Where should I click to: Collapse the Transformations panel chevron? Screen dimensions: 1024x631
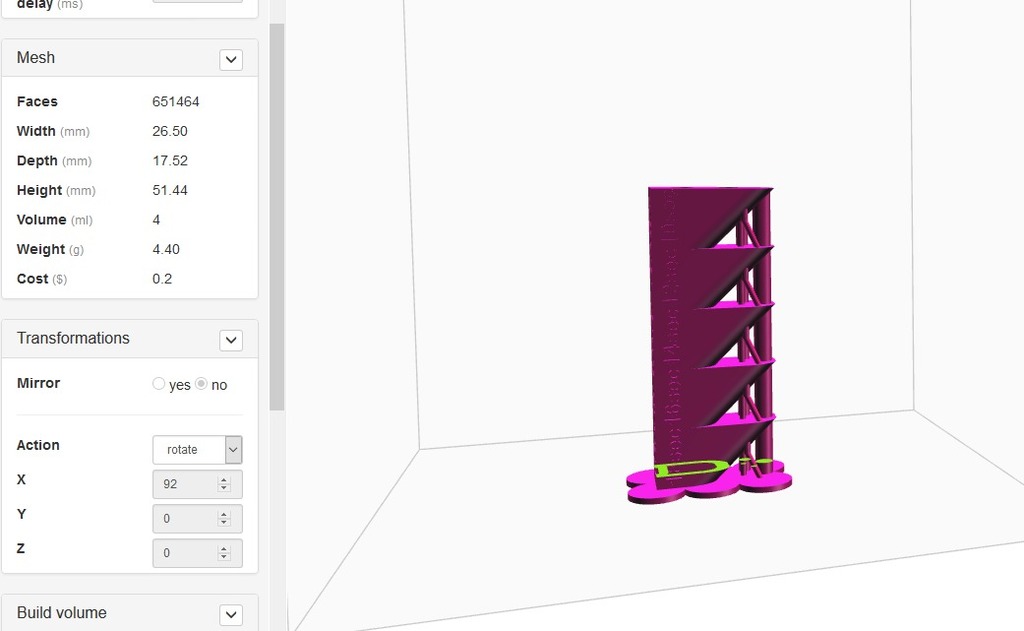click(231, 340)
